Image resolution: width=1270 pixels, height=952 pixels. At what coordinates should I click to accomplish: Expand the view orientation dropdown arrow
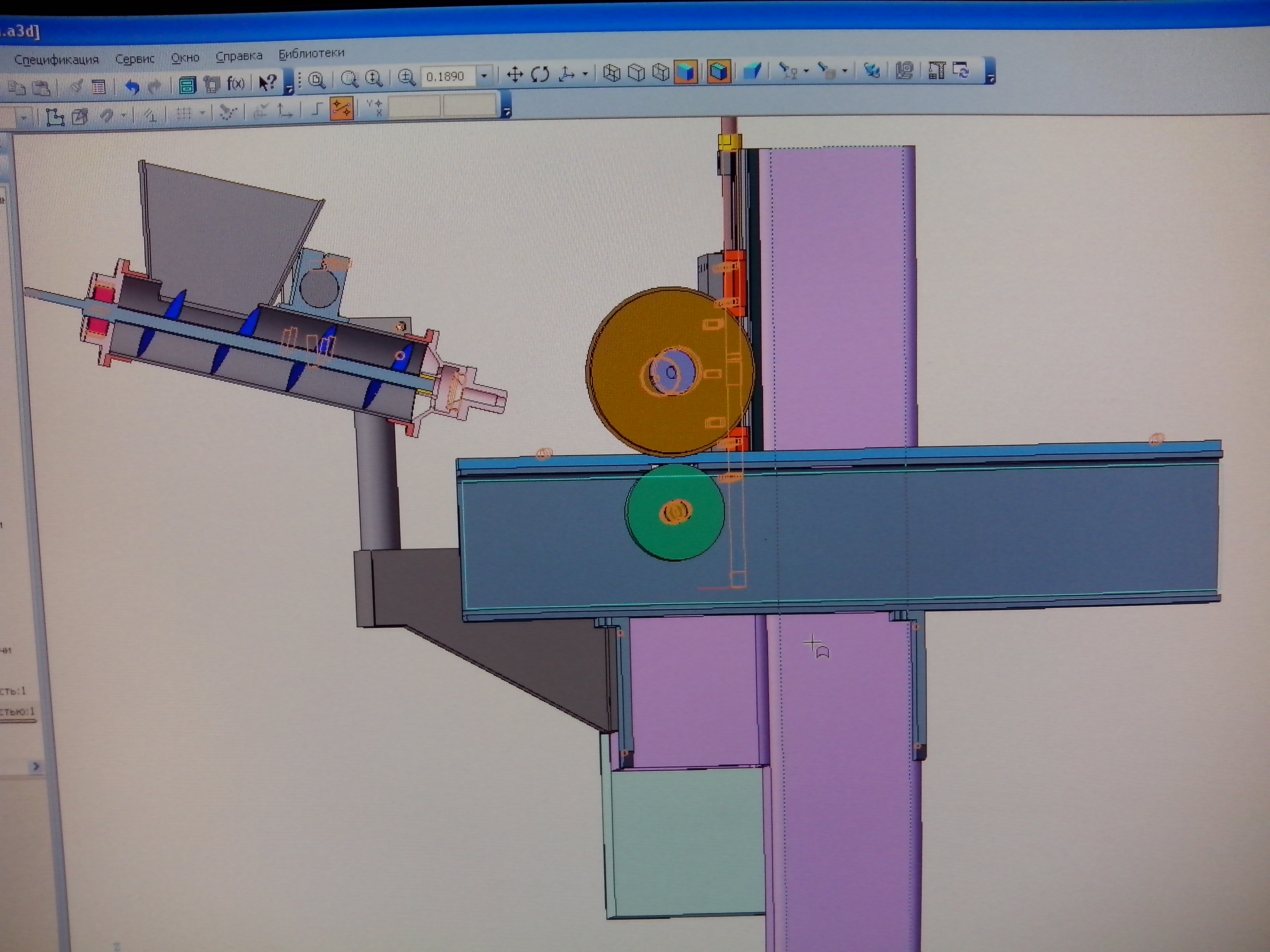click(585, 73)
